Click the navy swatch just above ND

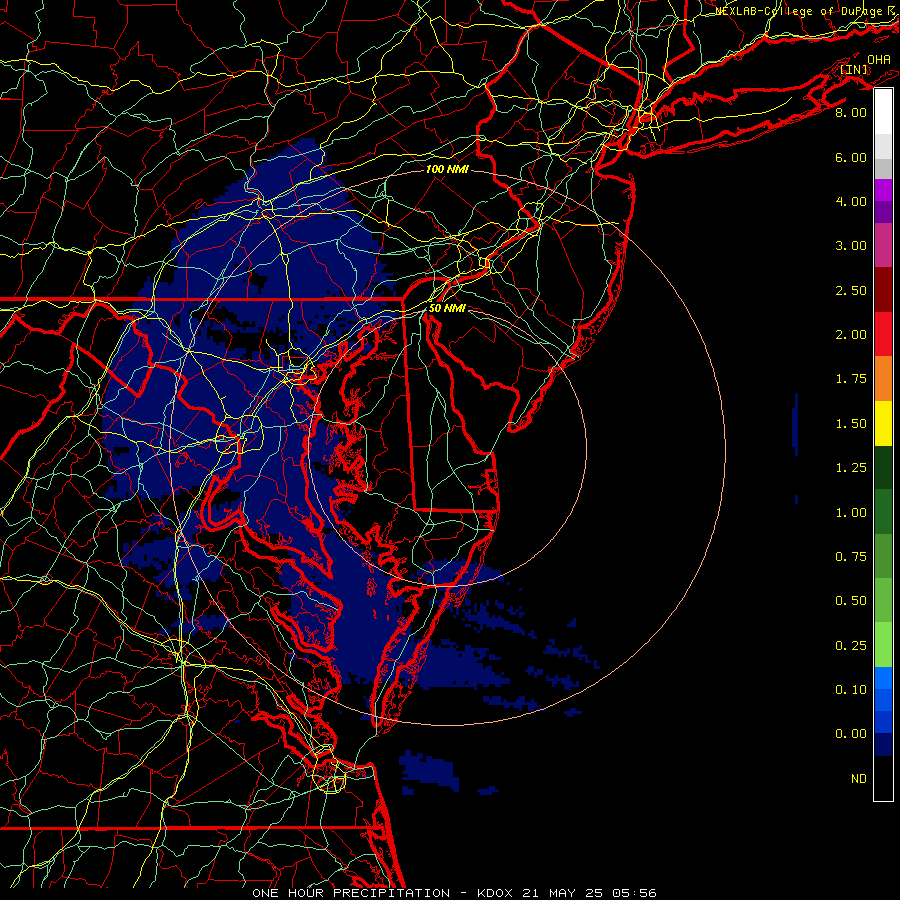(x=883, y=745)
